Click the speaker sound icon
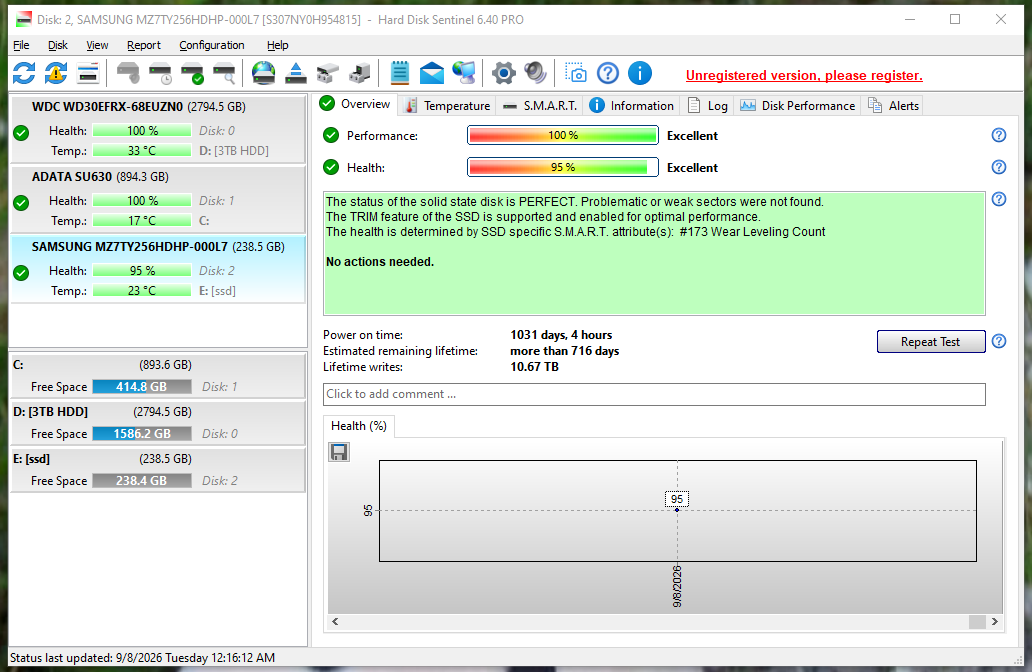Viewport: 1032px width, 672px height. [x=535, y=73]
